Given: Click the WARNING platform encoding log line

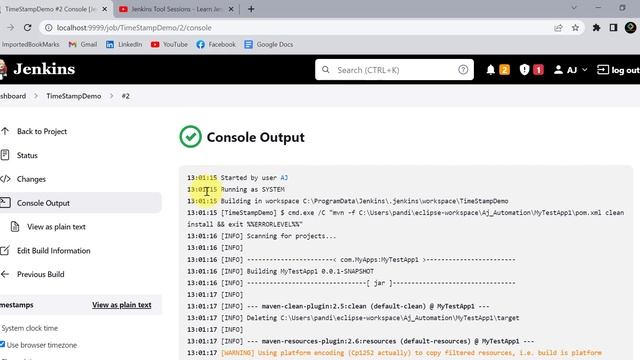Looking at the screenshot, I should coord(411,353).
